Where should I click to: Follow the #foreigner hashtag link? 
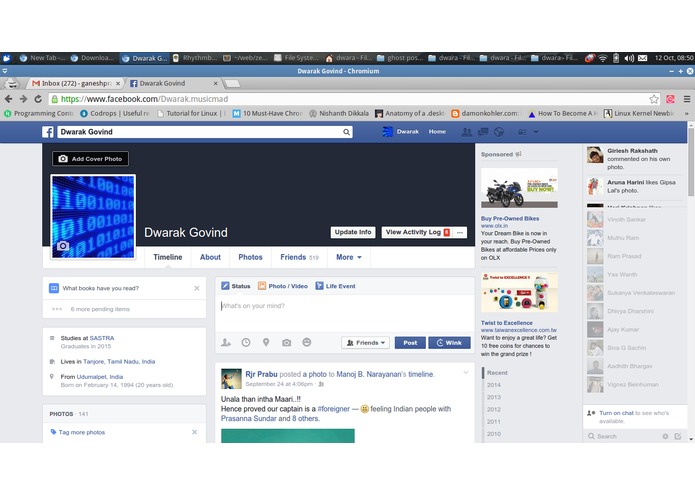(x=333, y=409)
